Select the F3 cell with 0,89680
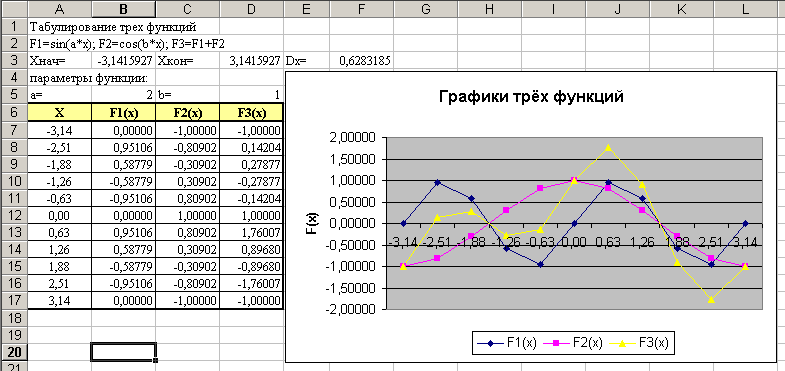Viewport: 785px width, 371px height. pos(252,249)
